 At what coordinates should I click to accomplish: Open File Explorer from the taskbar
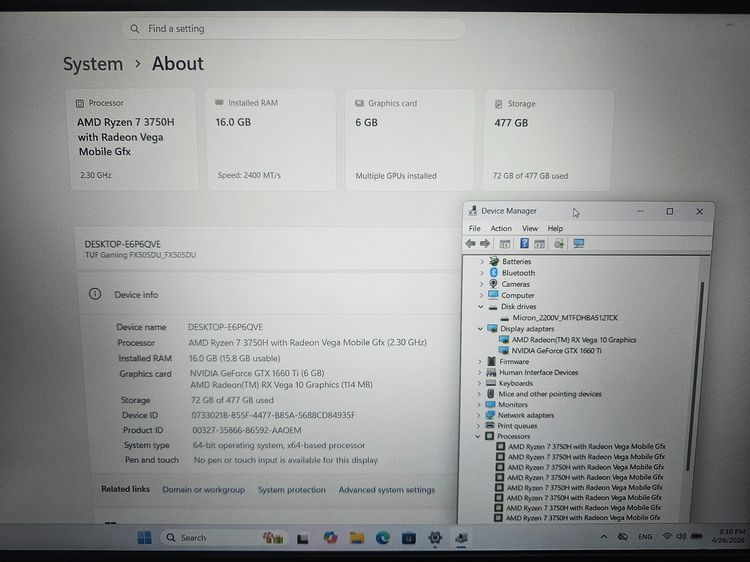(356, 538)
